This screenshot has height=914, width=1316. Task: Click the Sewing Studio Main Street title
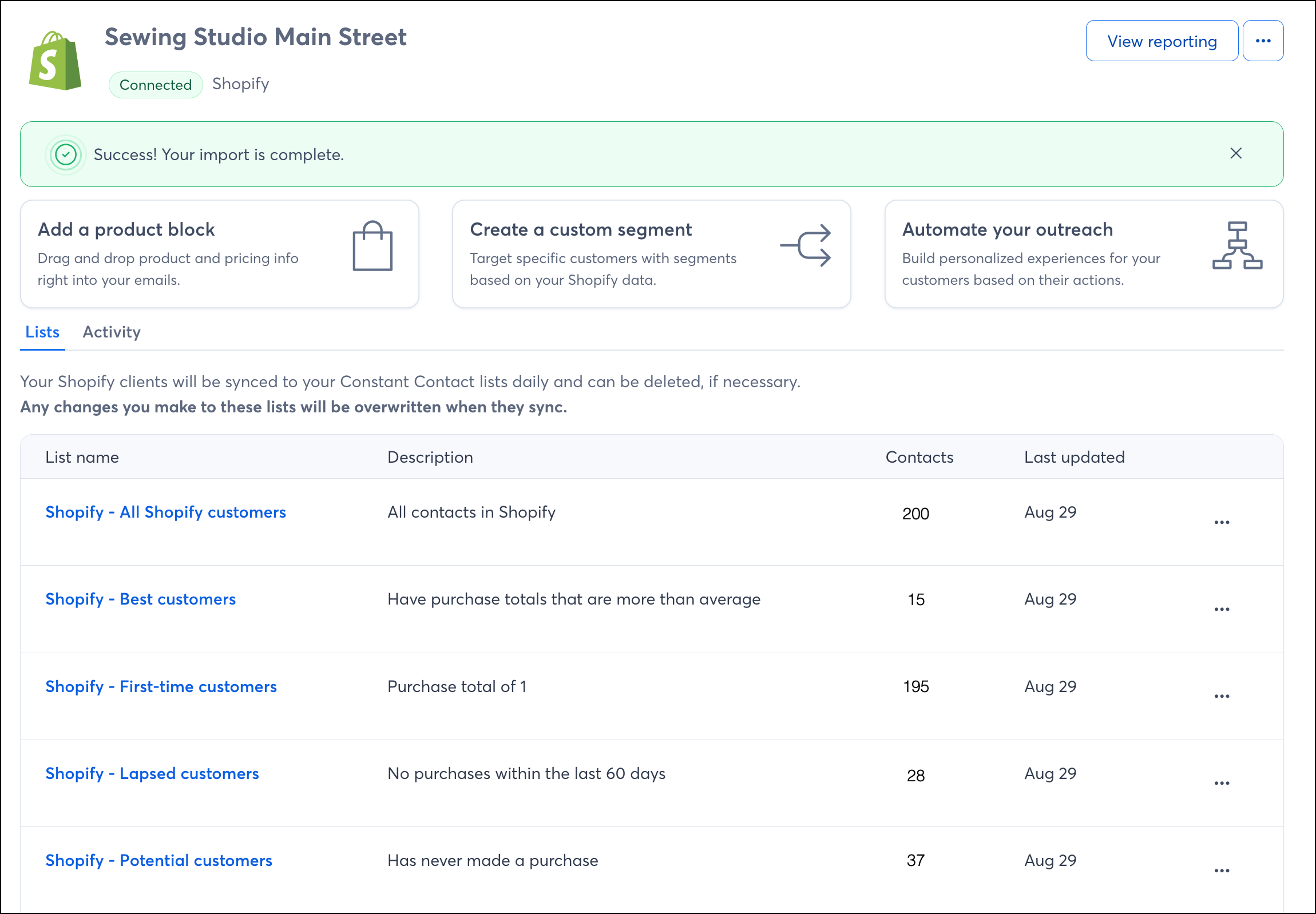coord(256,37)
